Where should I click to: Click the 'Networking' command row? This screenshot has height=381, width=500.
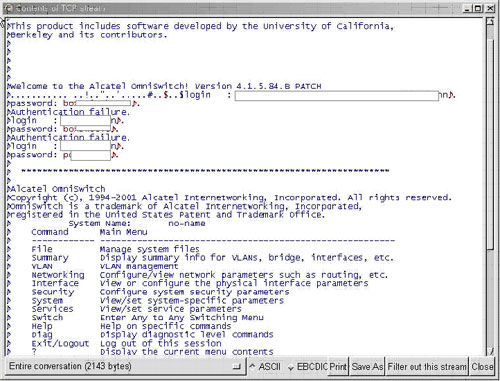(210, 275)
